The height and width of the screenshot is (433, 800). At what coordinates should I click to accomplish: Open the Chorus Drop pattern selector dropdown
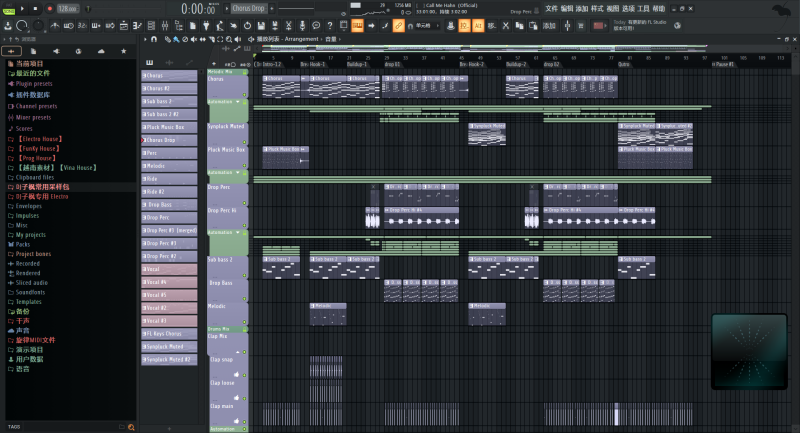pyautogui.click(x=249, y=9)
